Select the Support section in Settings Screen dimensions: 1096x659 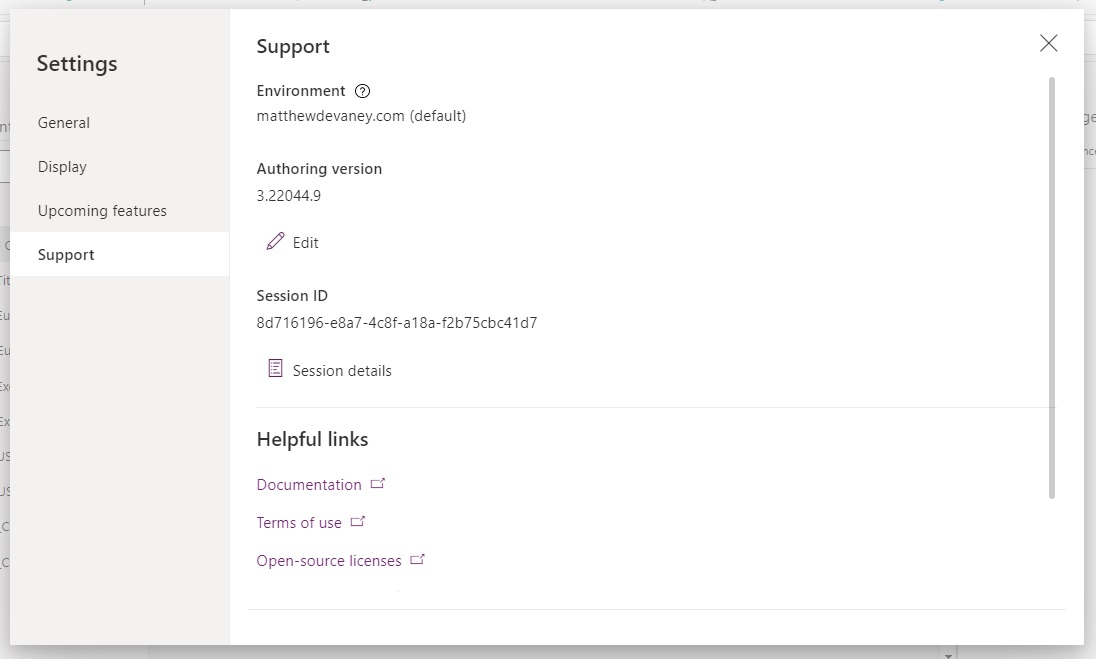66,254
